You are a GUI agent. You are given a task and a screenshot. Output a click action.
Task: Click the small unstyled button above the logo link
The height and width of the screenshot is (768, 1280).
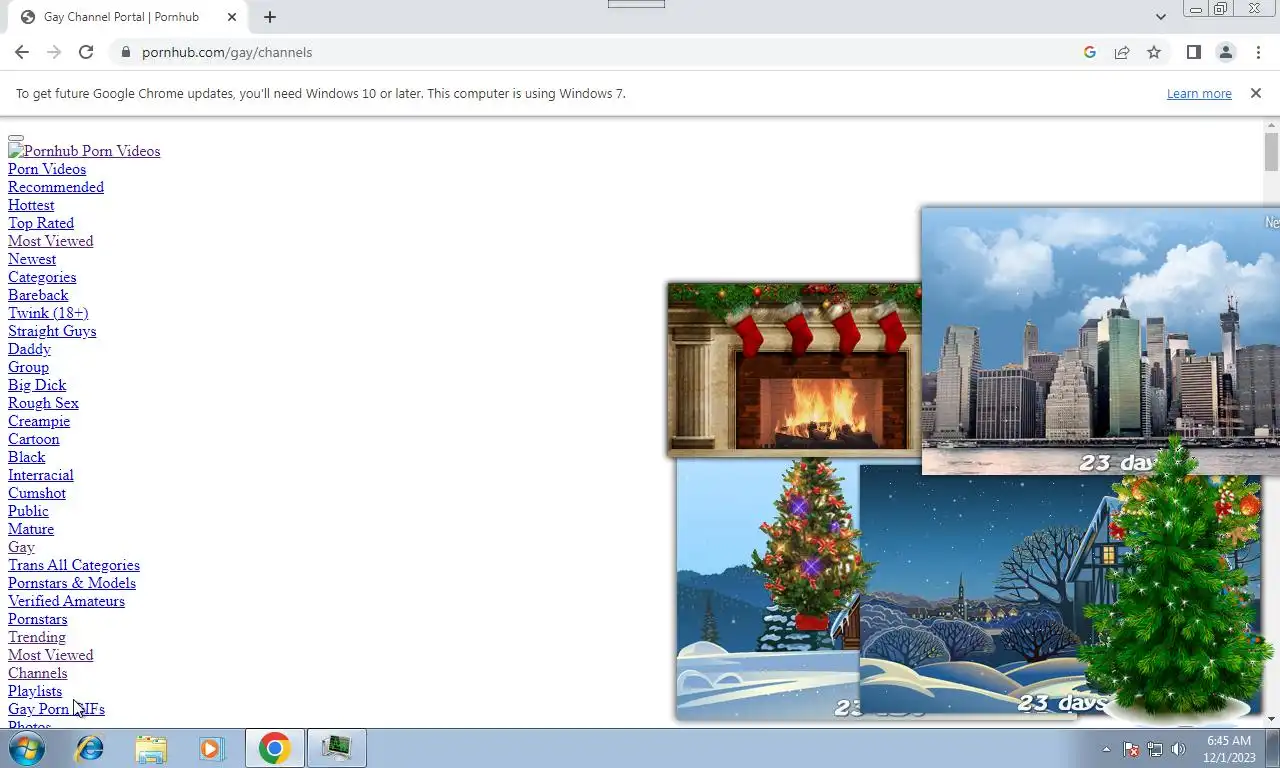pos(16,138)
